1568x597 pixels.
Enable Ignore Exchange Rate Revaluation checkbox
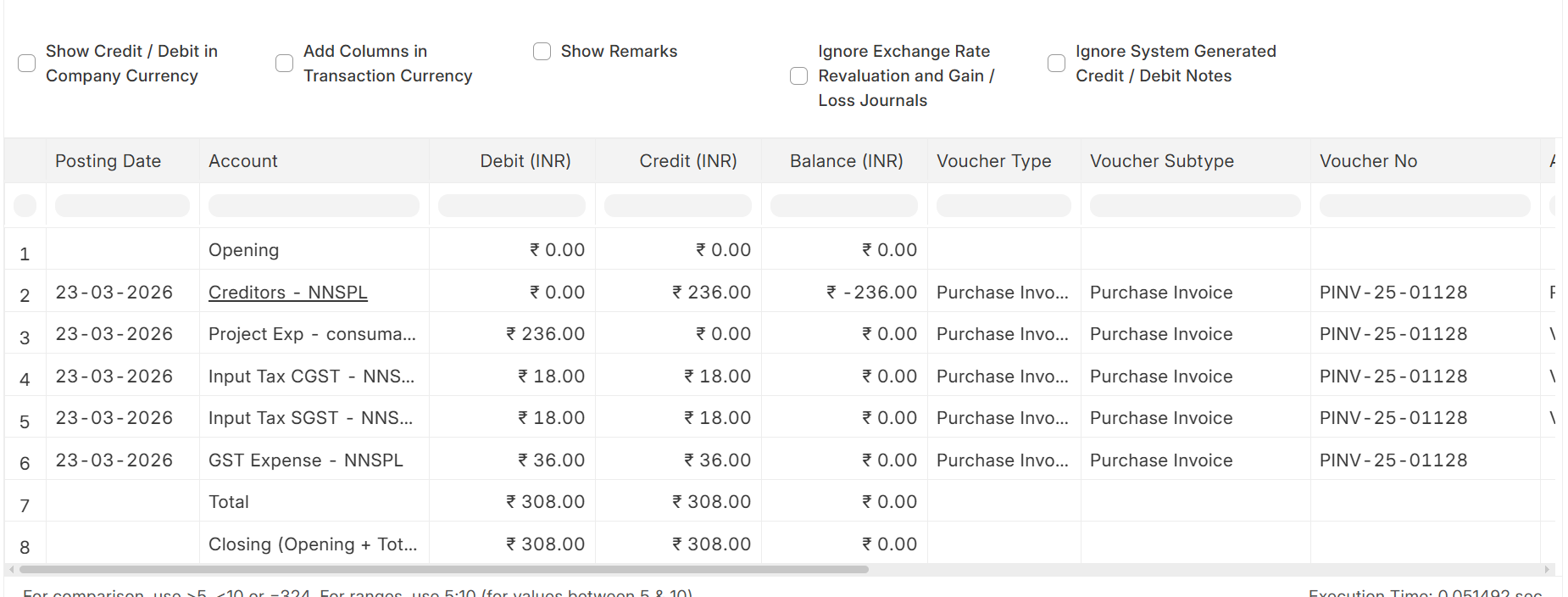point(798,76)
